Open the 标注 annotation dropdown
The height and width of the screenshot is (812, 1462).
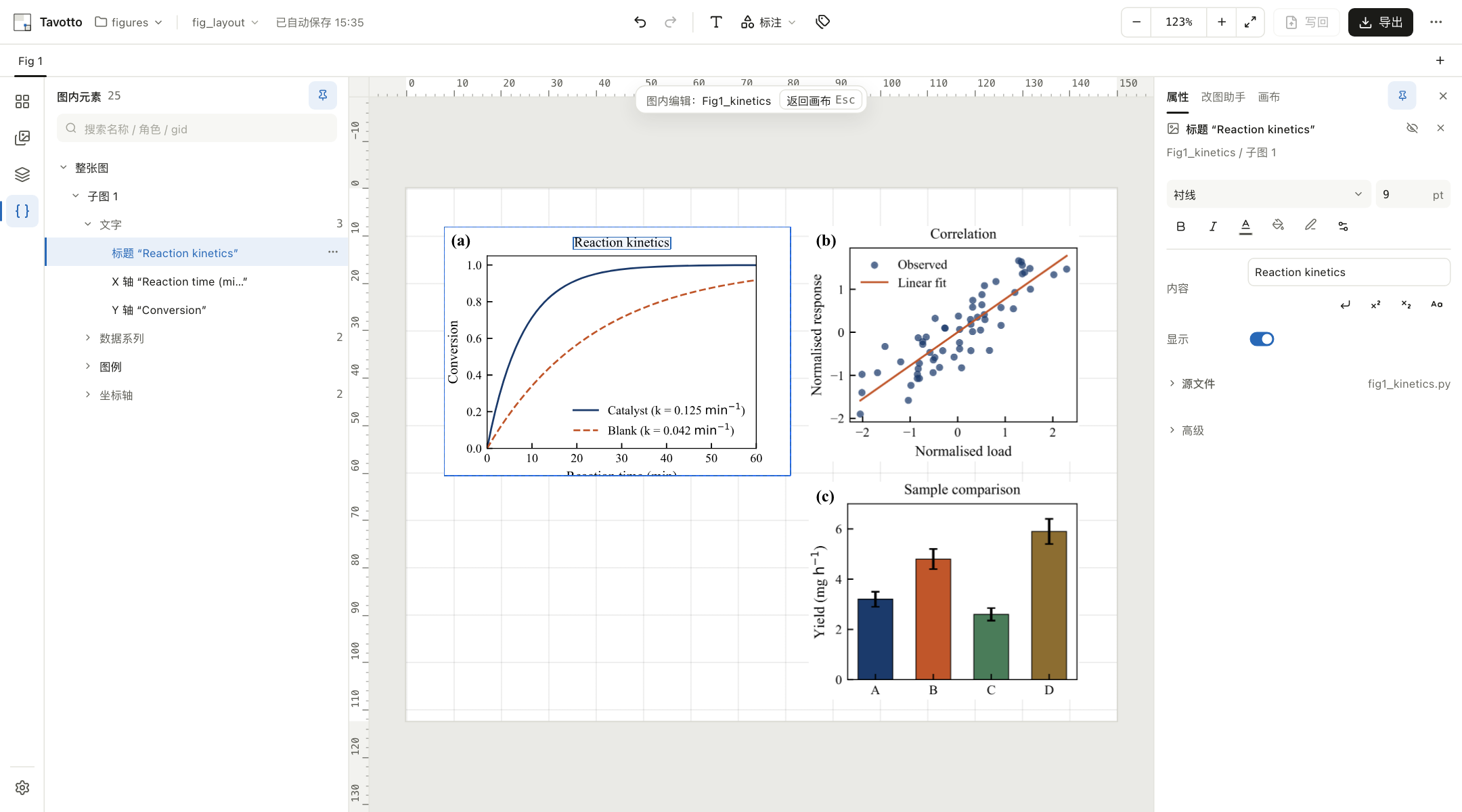click(768, 22)
